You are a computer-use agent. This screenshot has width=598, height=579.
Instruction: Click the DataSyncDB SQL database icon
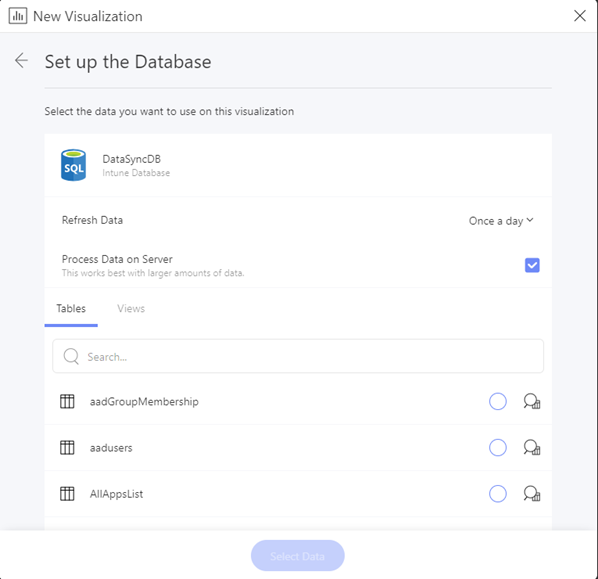73,165
